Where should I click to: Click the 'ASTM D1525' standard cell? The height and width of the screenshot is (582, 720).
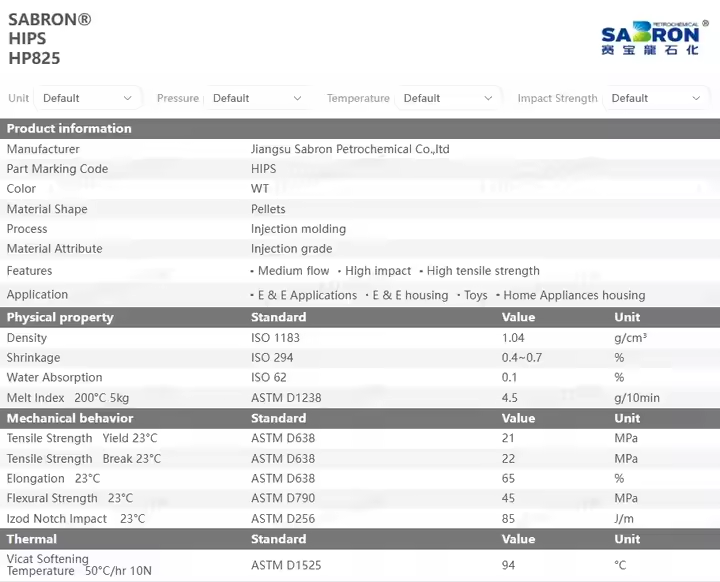286,565
